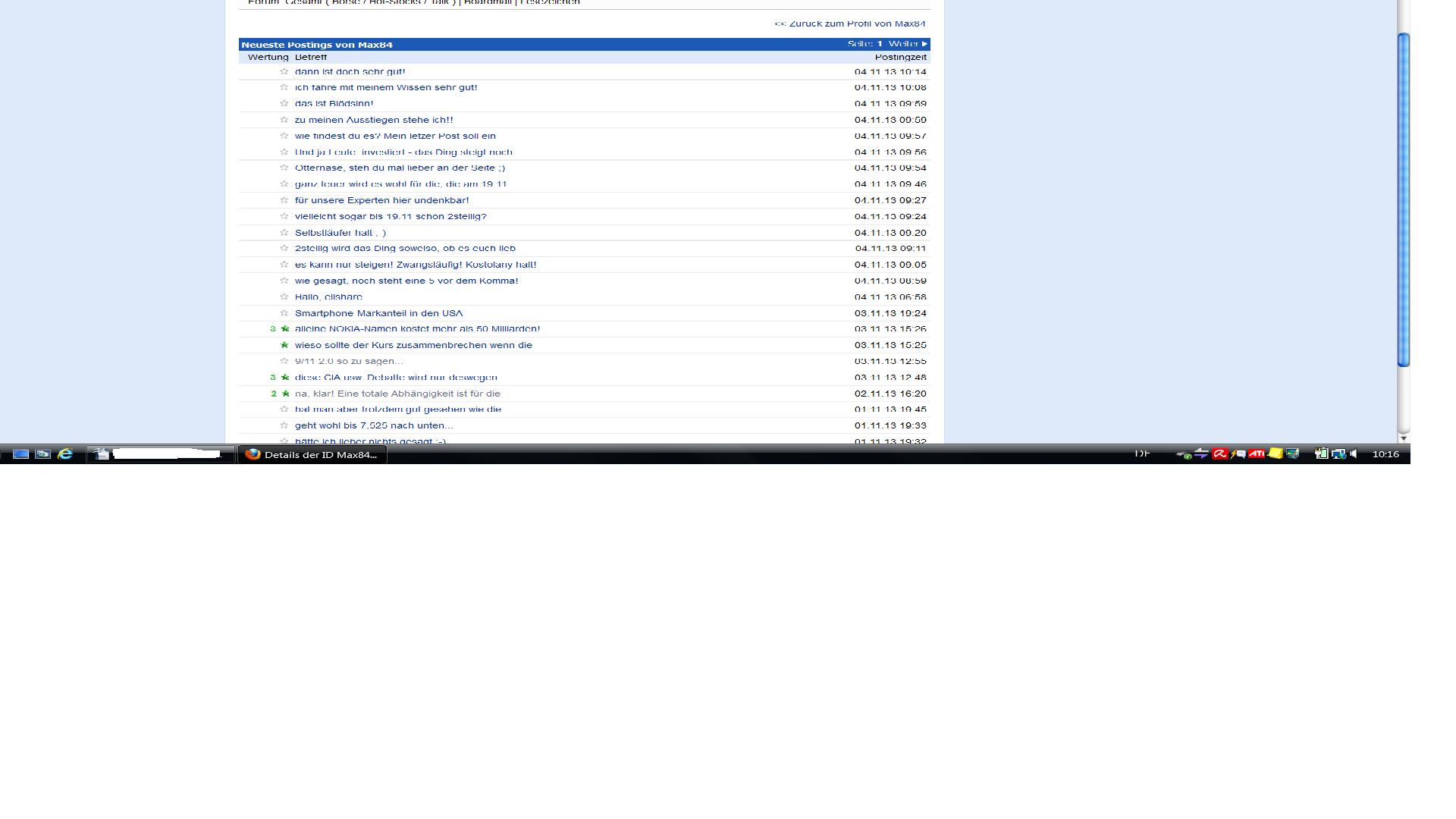Click 'Weiter' to view the next page
The width and height of the screenshot is (1456, 819).
click(x=905, y=45)
